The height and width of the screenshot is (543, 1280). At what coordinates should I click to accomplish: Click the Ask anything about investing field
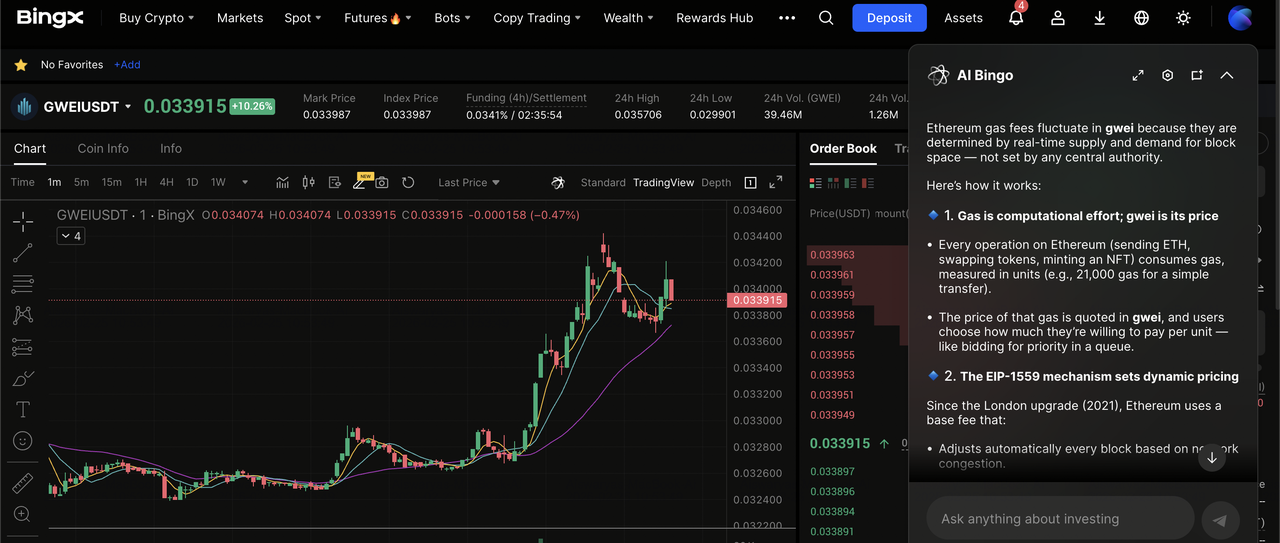point(1060,519)
